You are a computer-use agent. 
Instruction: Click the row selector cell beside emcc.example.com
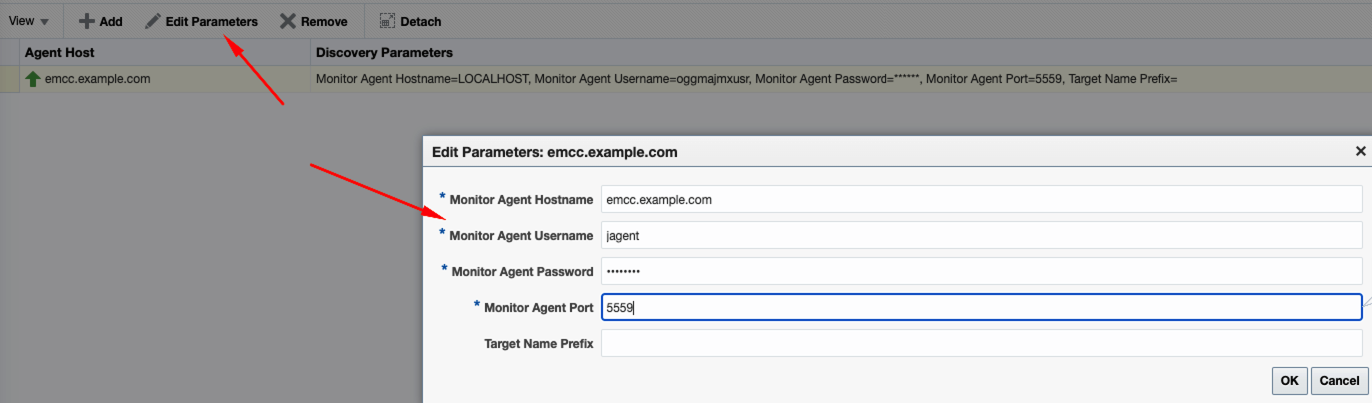click(x=9, y=79)
